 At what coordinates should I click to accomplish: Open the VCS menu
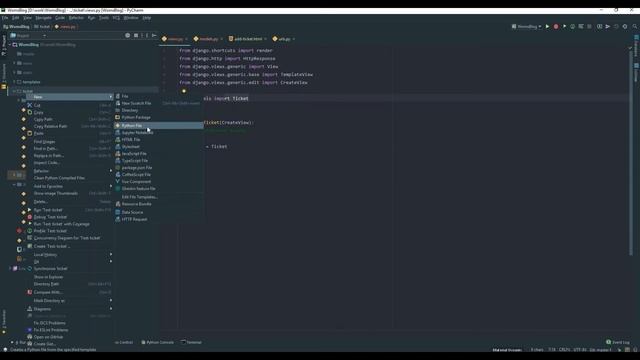click(x=116, y=18)
